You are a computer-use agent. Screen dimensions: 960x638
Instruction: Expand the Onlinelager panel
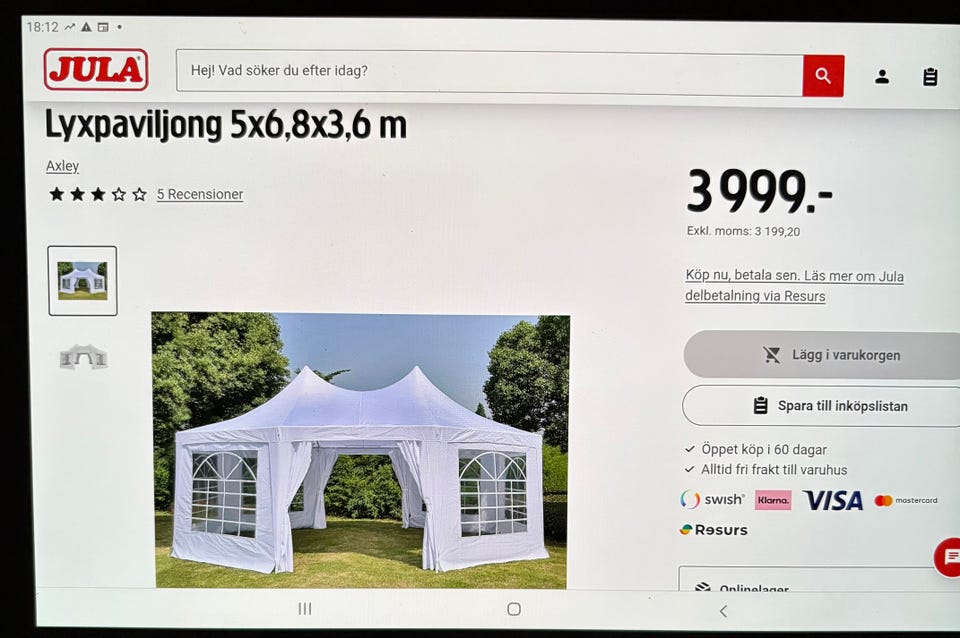819,580
